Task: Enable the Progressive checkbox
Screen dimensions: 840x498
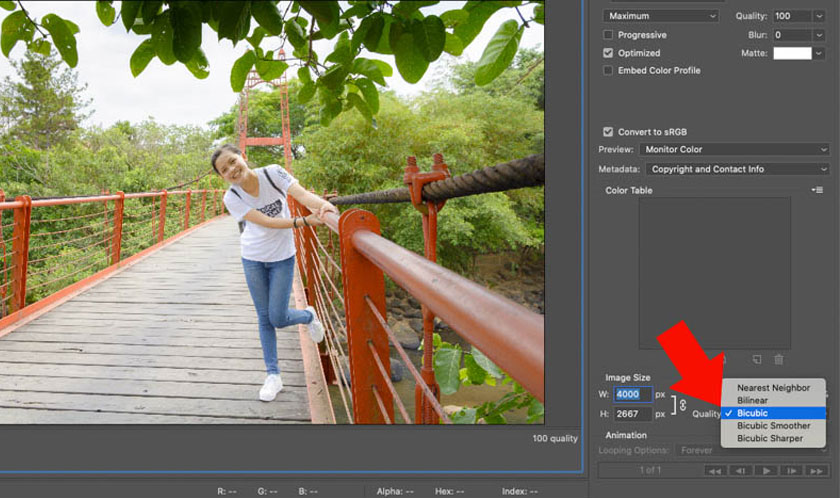Action: pos(608,35)
